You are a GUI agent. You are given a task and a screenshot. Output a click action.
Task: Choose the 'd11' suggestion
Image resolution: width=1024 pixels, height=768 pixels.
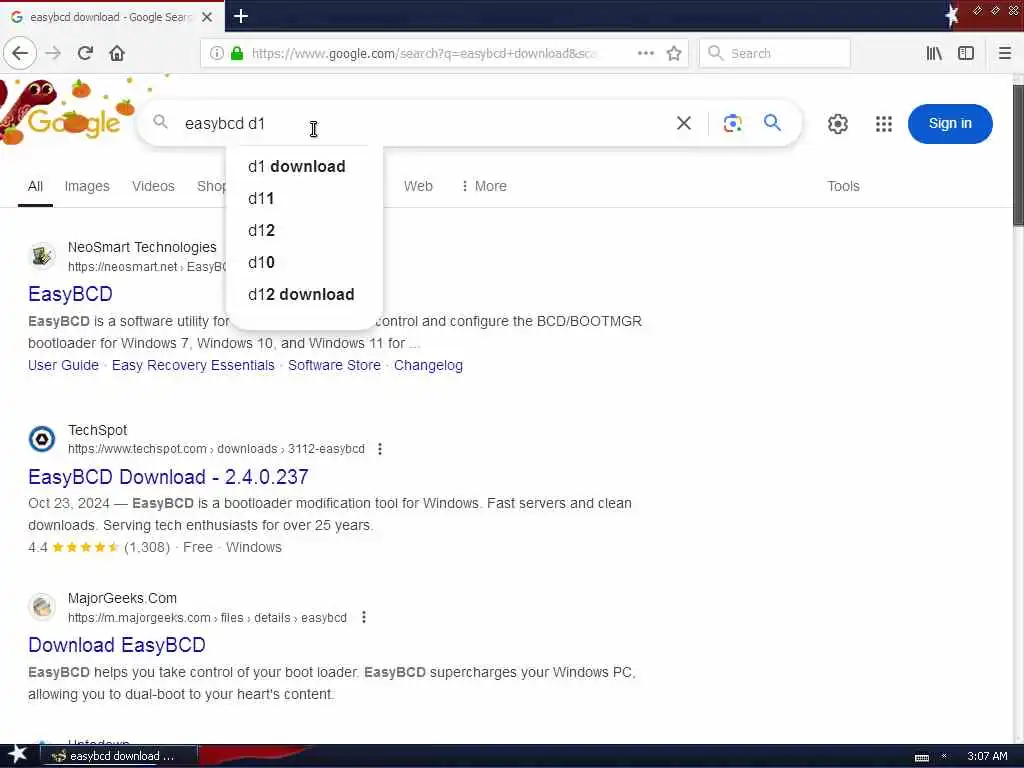[304, 199]
